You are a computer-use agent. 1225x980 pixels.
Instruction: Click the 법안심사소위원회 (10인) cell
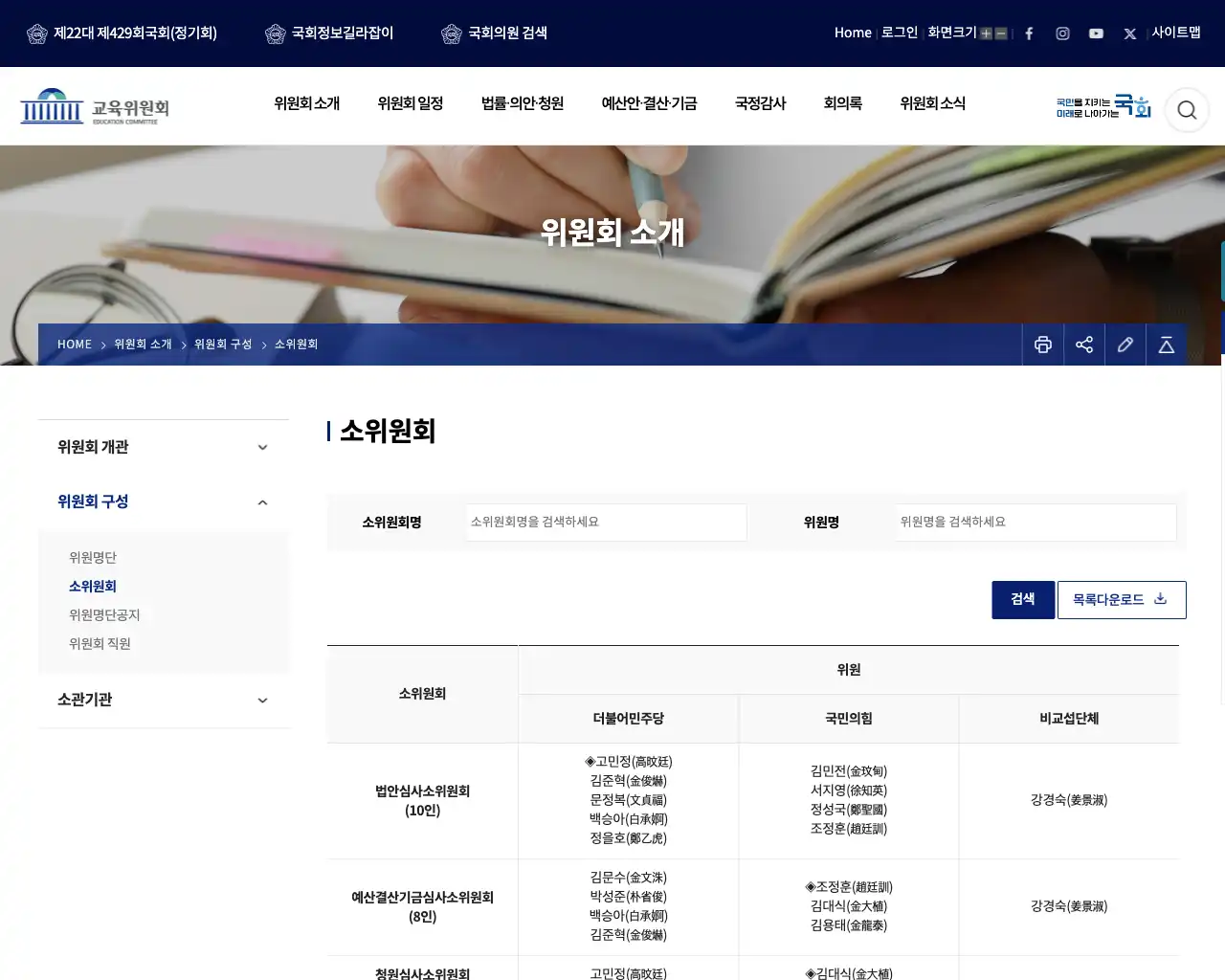422,801
